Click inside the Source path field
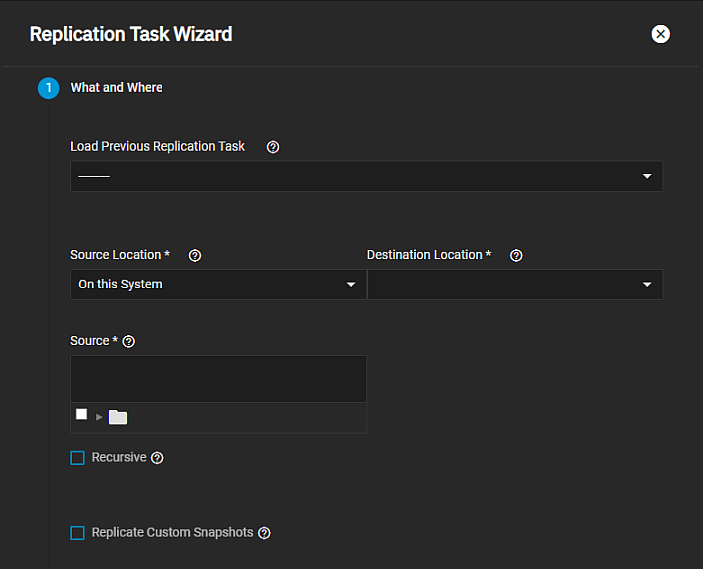Image resolution: width=703 pixels, height=569 pixels. point(218,379)
